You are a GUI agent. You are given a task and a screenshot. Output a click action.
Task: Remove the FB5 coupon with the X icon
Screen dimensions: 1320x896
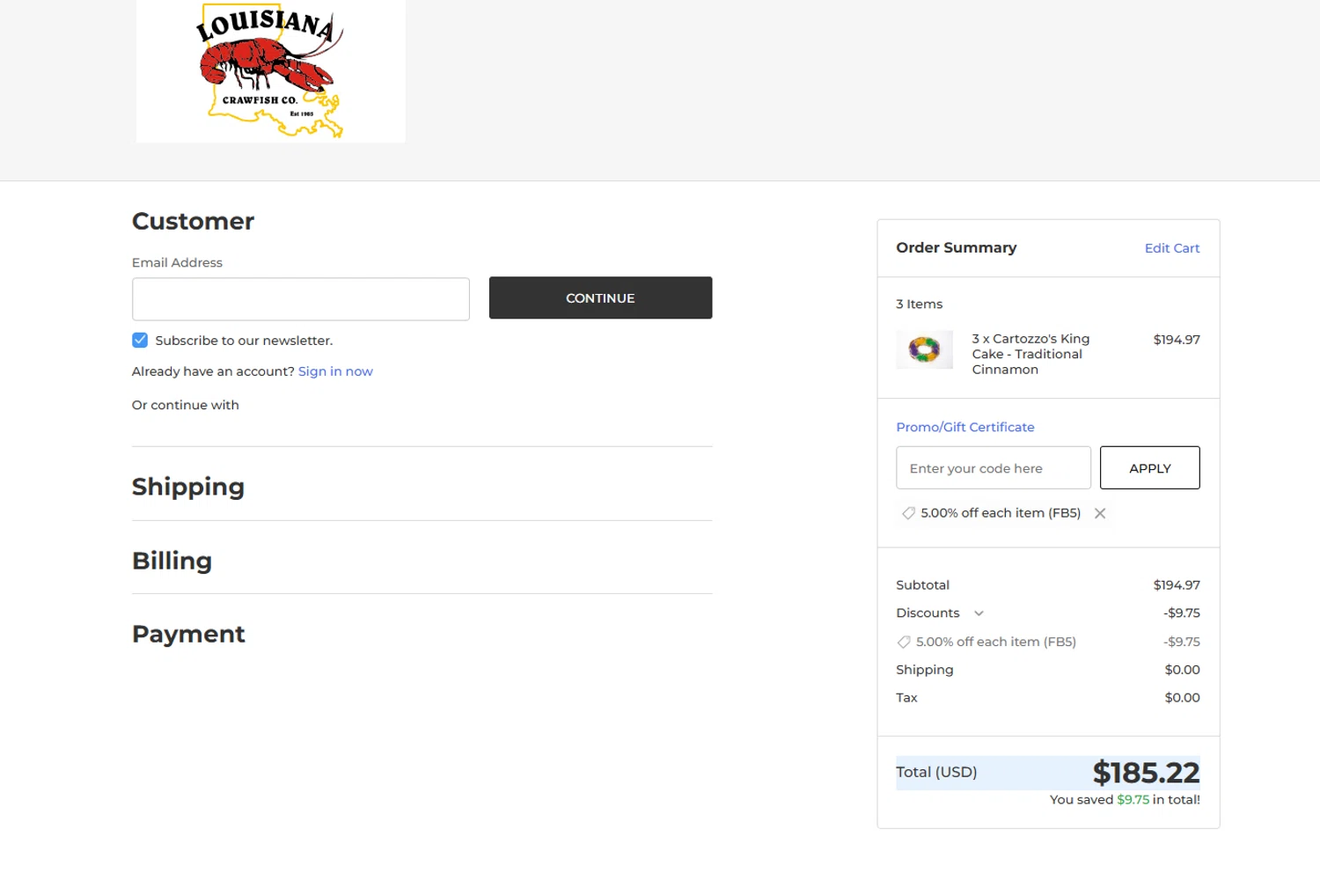(1100, 513)
